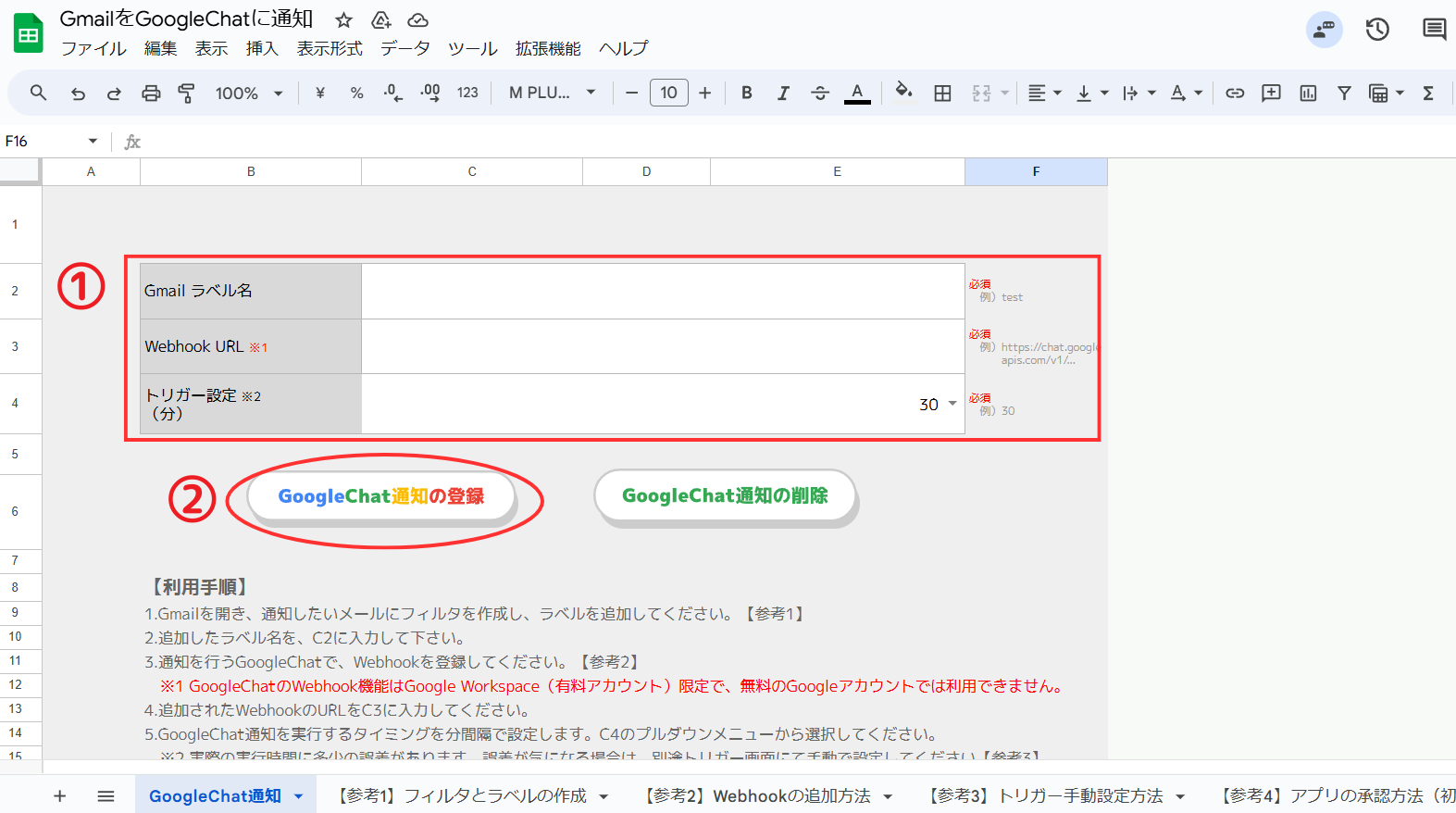The width and height of the screenshot is (1456, 813).
Task: Insert a link
Action: 1235,93
